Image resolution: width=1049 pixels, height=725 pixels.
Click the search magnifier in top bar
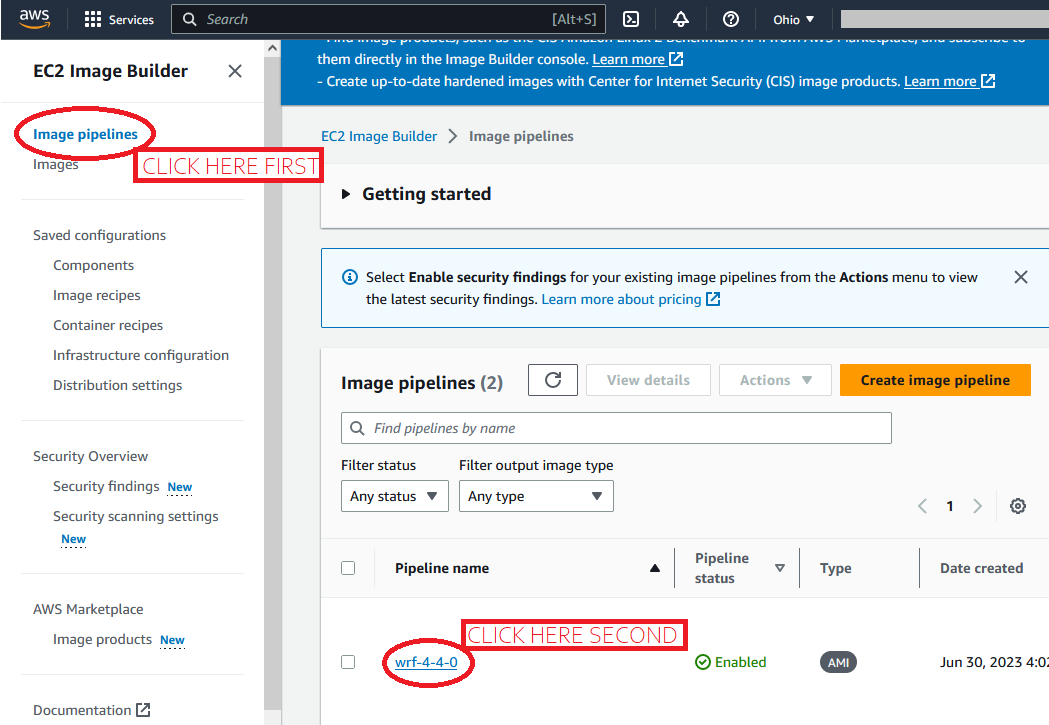[190, 19]
